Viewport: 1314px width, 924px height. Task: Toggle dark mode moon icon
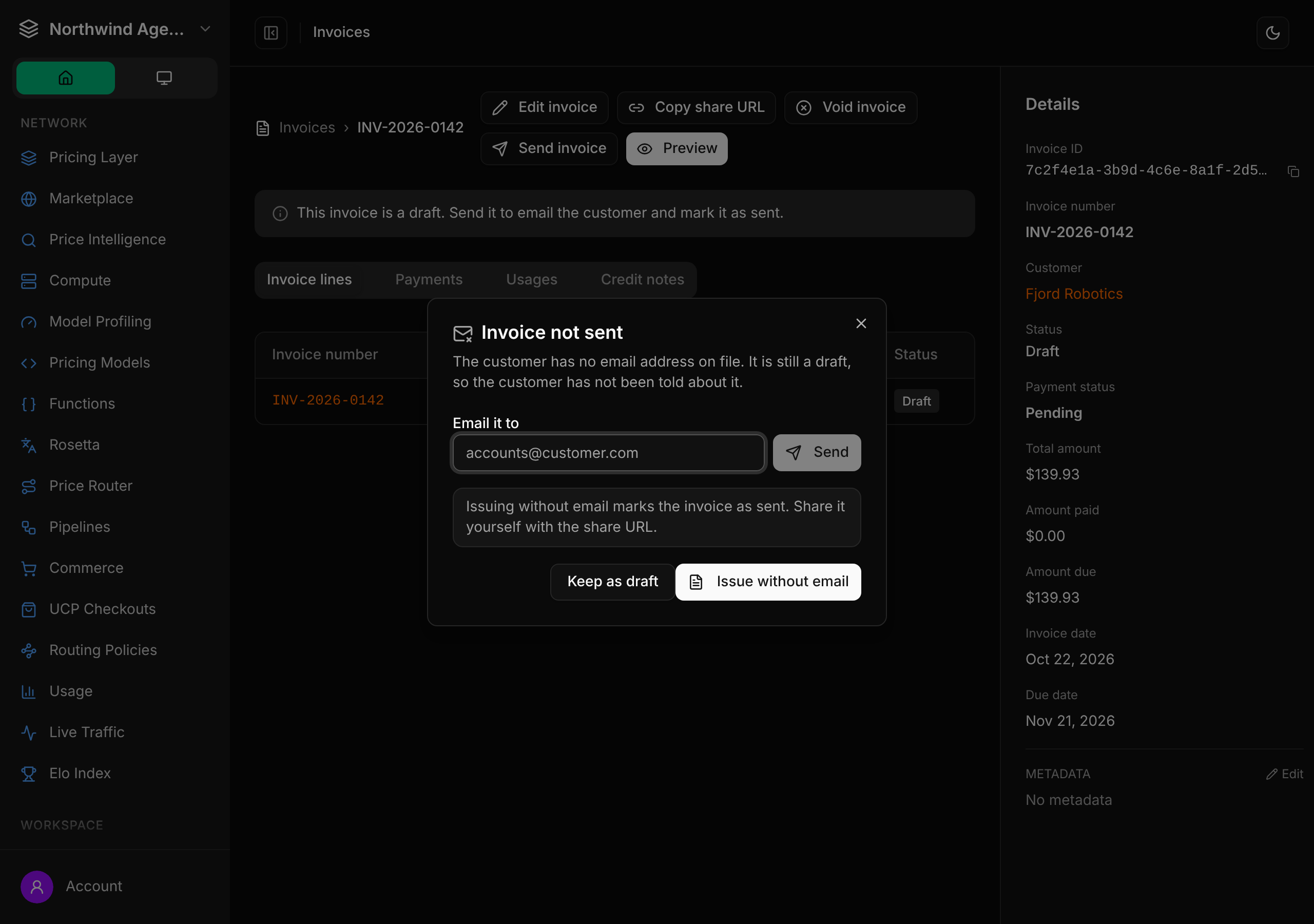point(1272,33)
